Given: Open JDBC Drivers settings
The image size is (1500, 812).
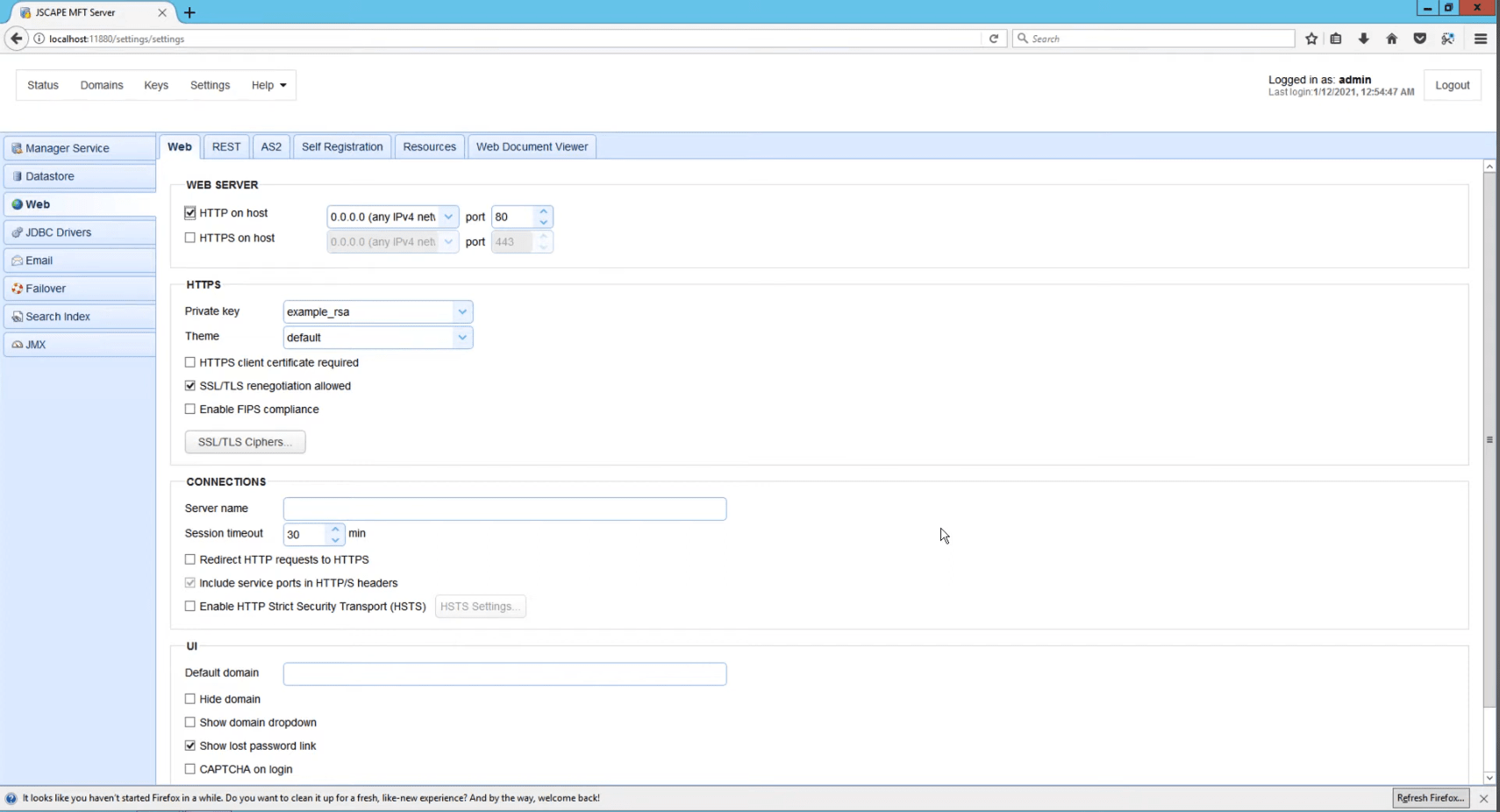Looking at the screenshot, I should (x=80, y=232).
